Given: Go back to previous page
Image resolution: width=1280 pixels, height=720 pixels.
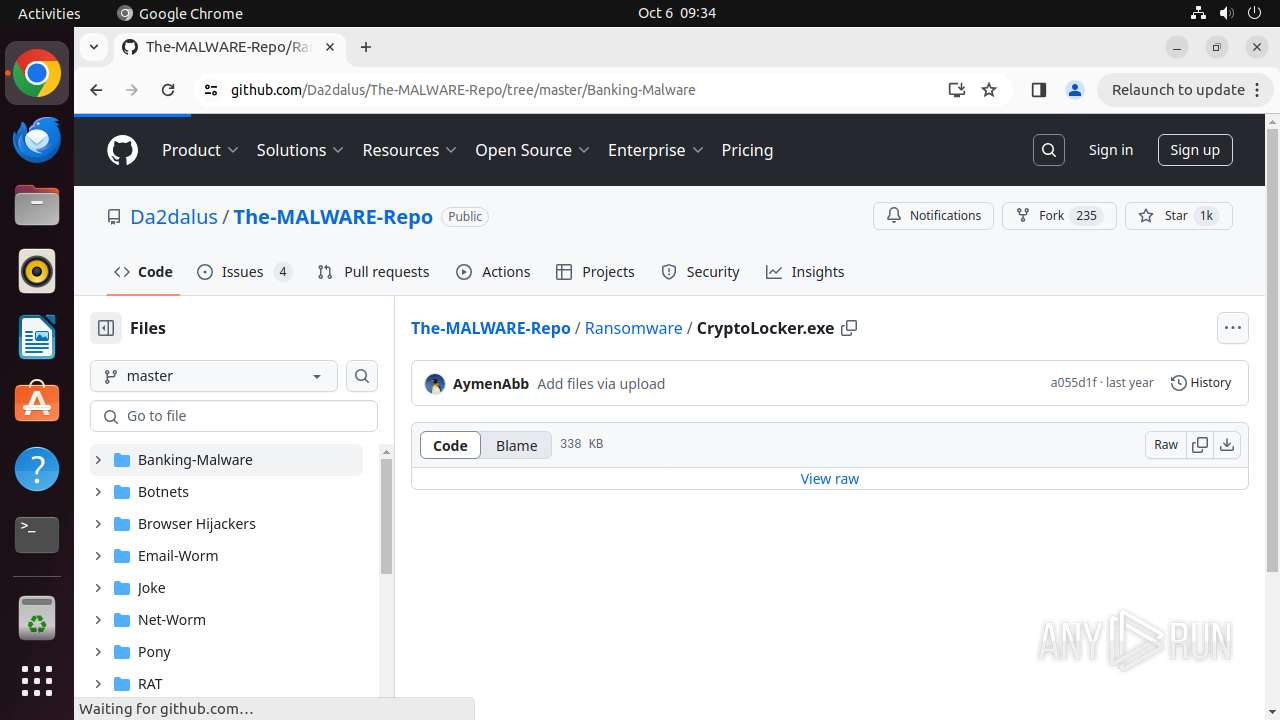Looking at the screenshot, I should coord(96,90).
